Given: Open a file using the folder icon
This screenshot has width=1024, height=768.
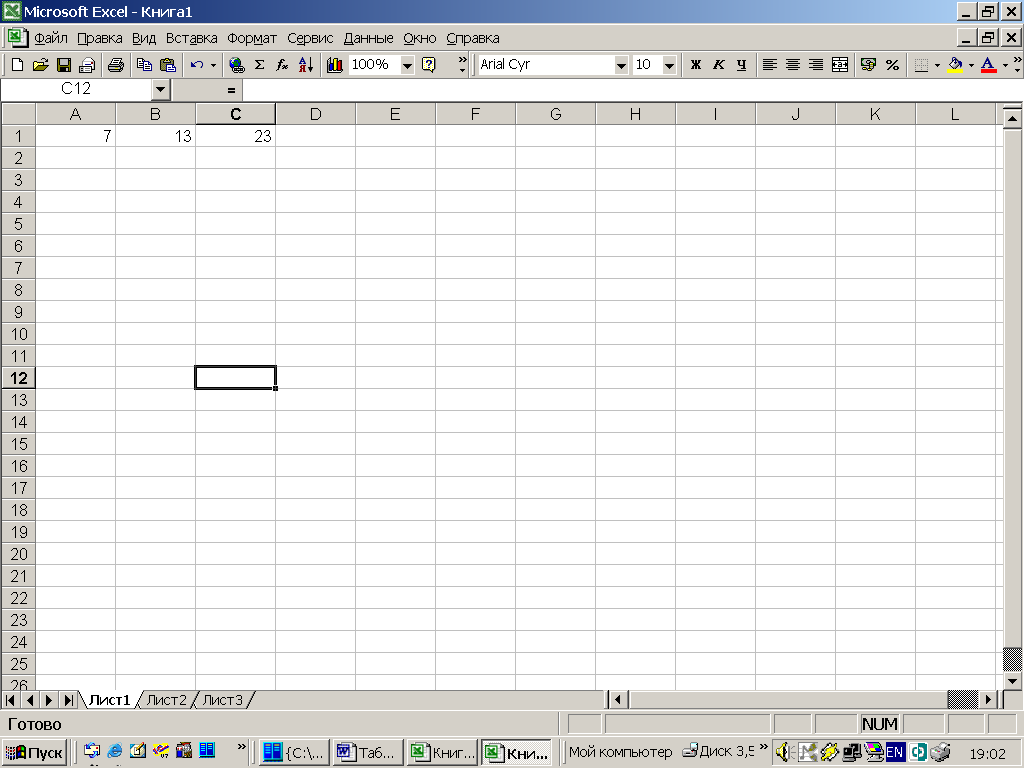Looking at the screenshot, I should tap(40, 65).
